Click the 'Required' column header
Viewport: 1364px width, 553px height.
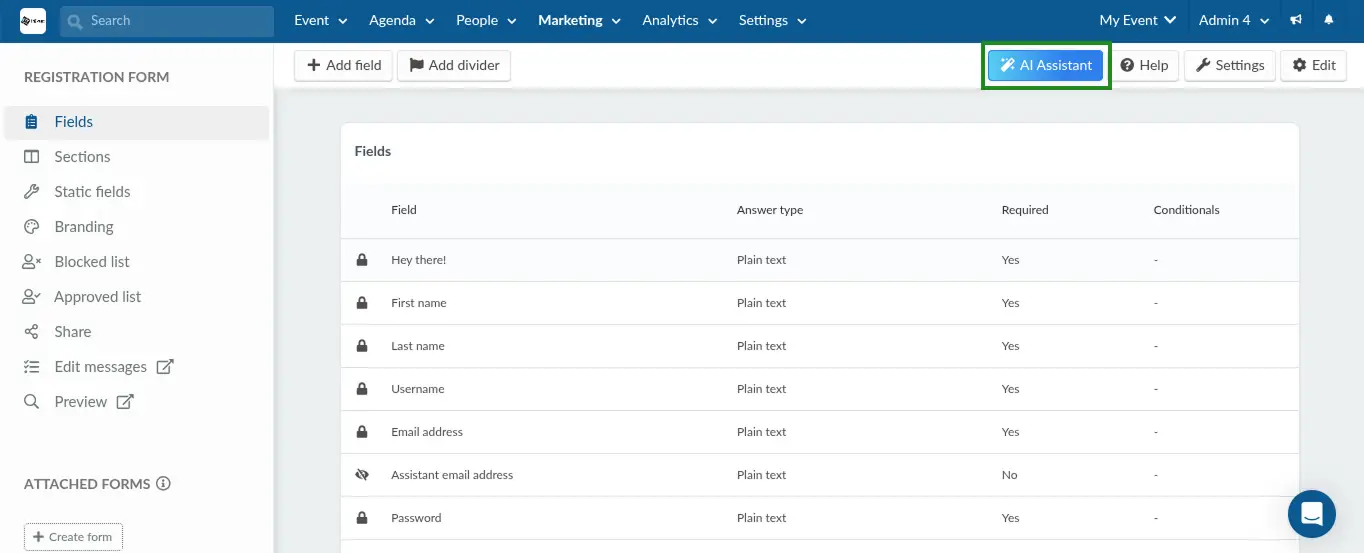coord(1025,210)
